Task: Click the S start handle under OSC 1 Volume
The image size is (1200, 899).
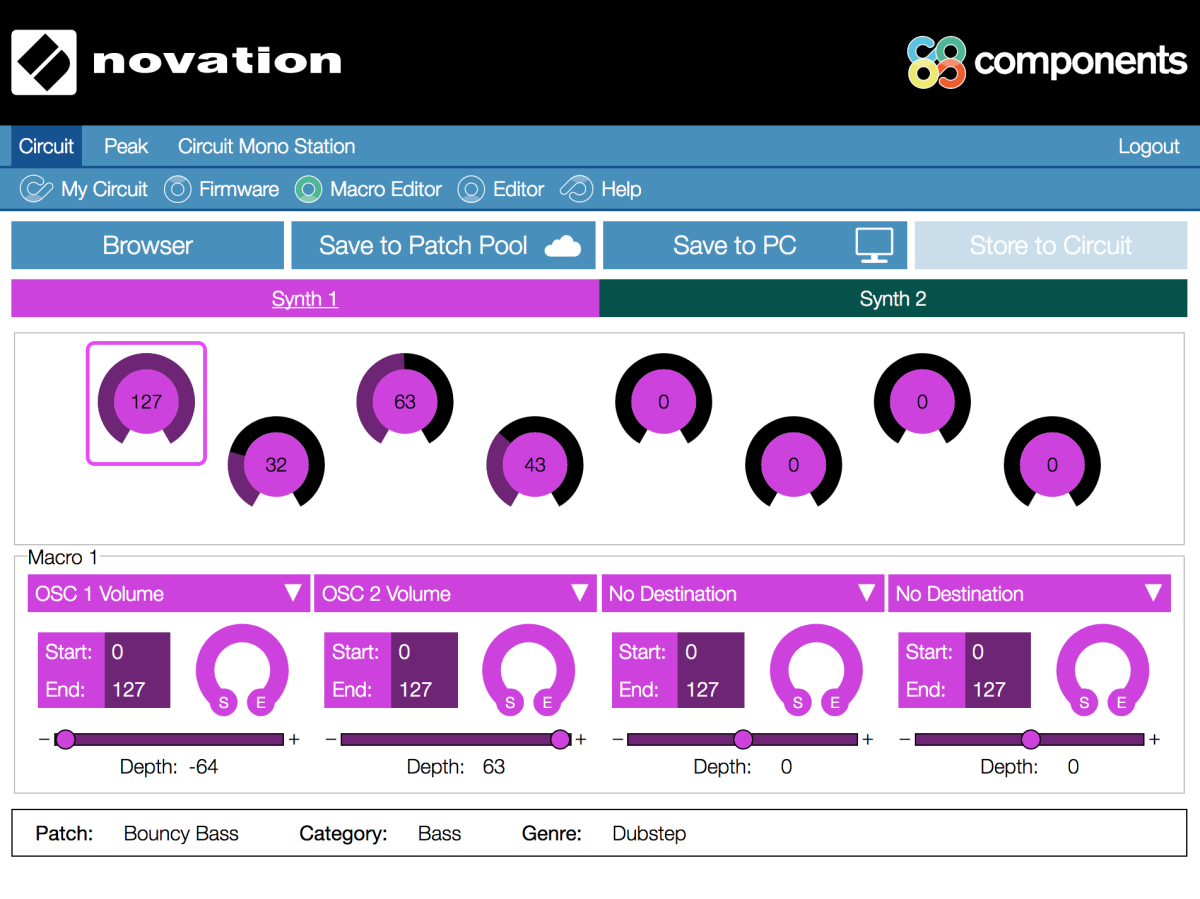Action: 223,703
